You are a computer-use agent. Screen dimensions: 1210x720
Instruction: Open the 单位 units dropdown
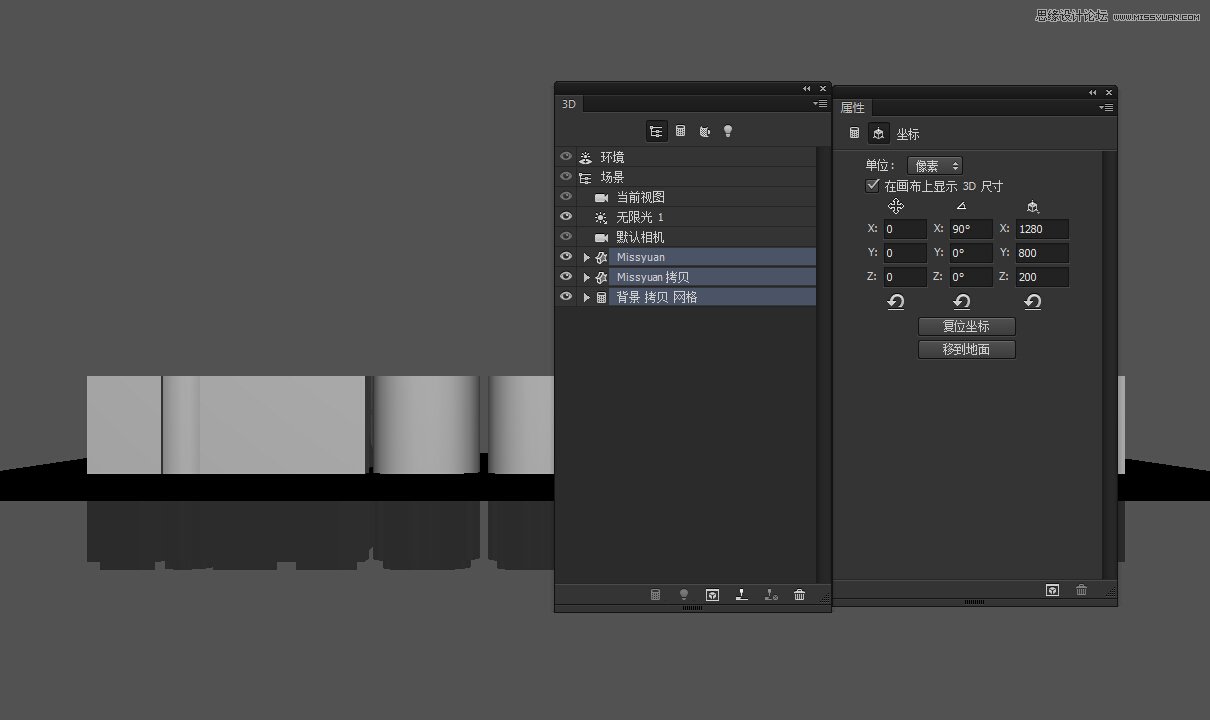point(934,166)
